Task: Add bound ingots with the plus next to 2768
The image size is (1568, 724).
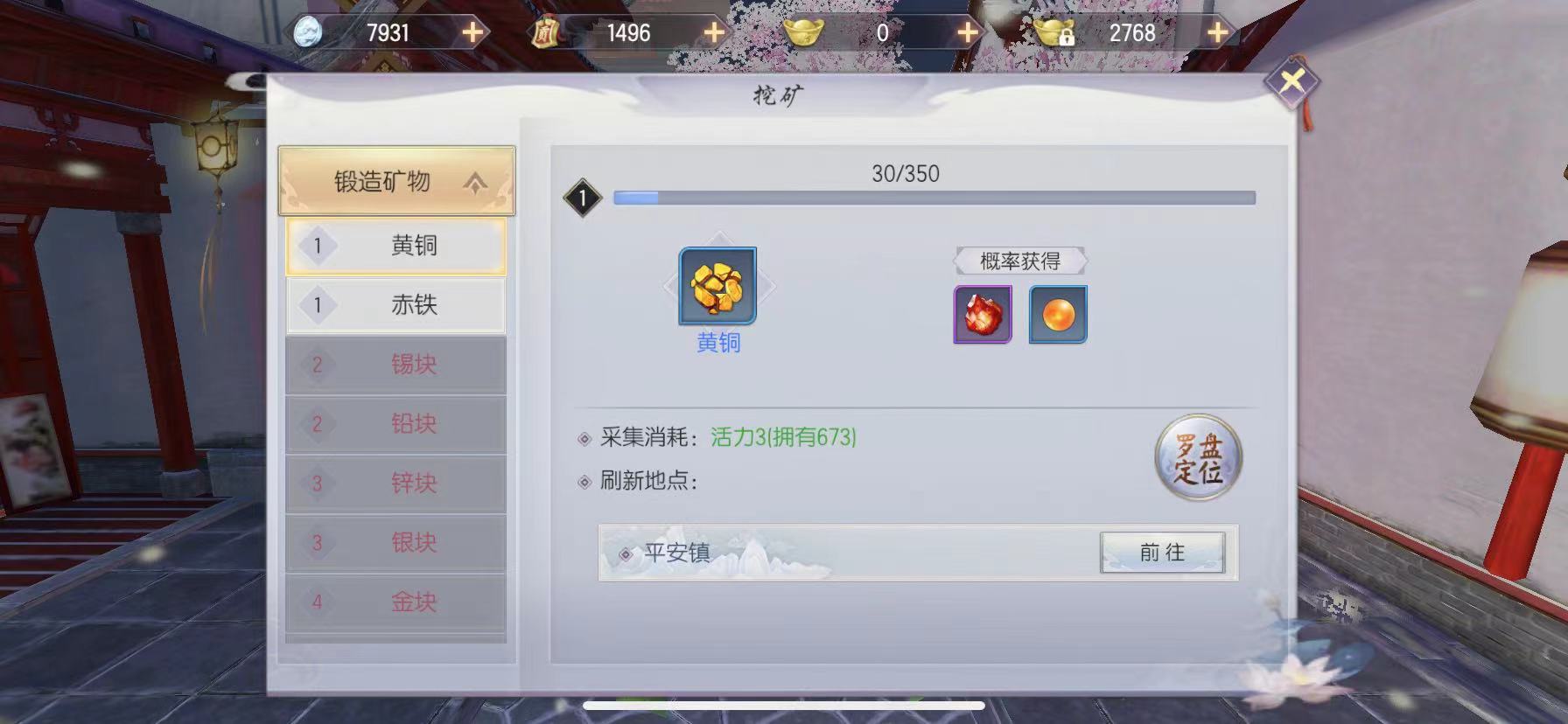Action: coord(1217,33)
